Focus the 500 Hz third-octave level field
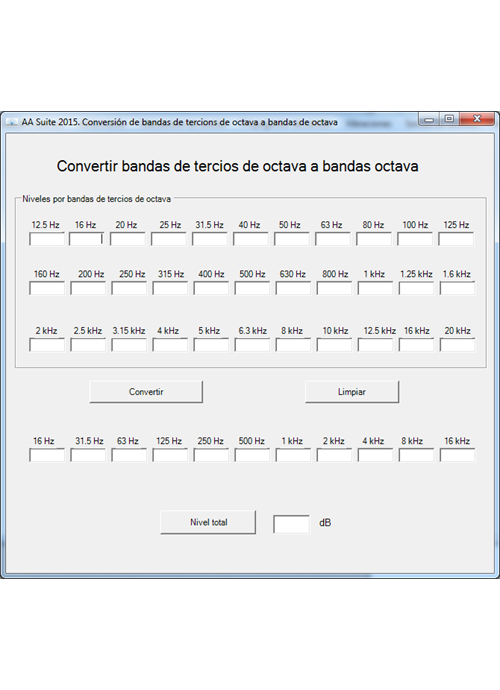The height and width of the screenshot is (690, 500). pos(252,288)
